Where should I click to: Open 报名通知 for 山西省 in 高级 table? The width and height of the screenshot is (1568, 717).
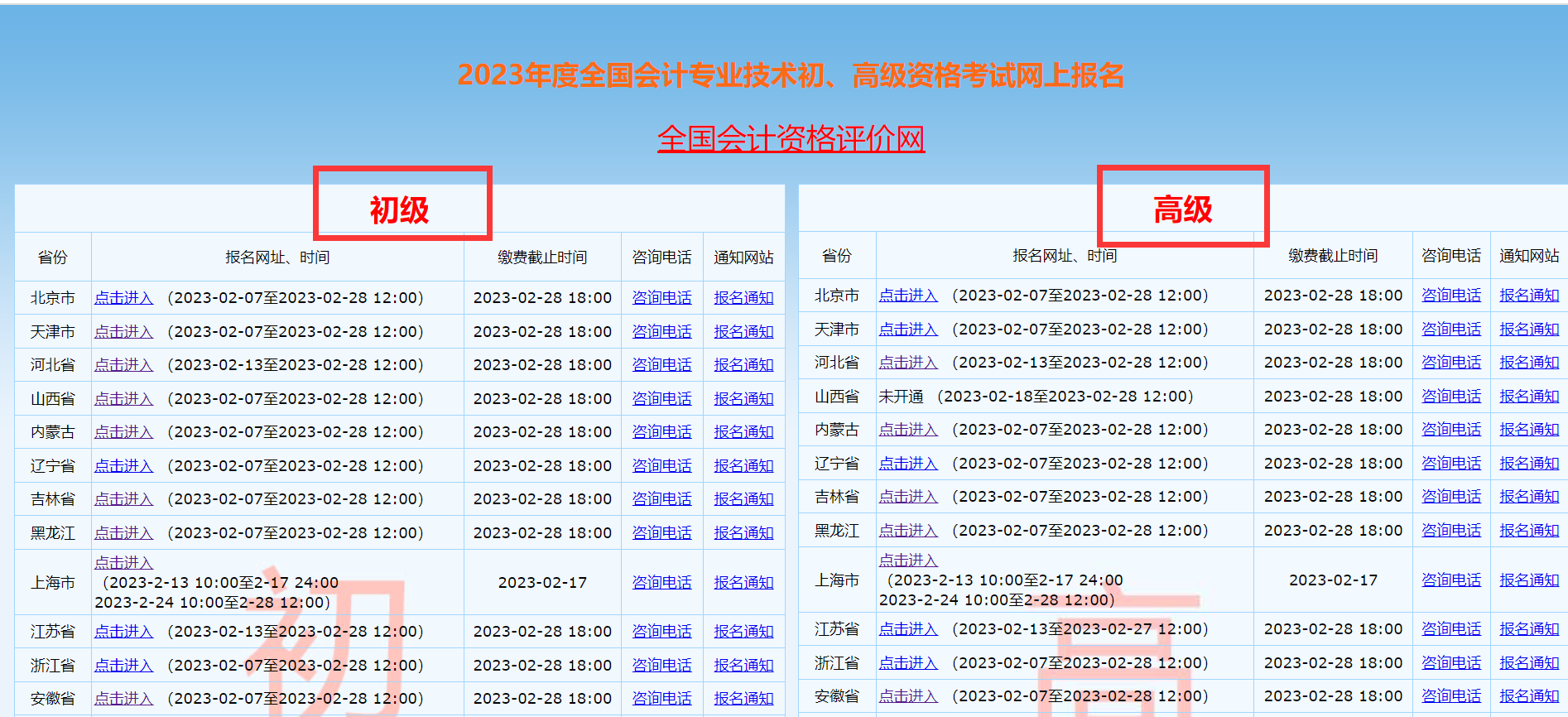1529,397
